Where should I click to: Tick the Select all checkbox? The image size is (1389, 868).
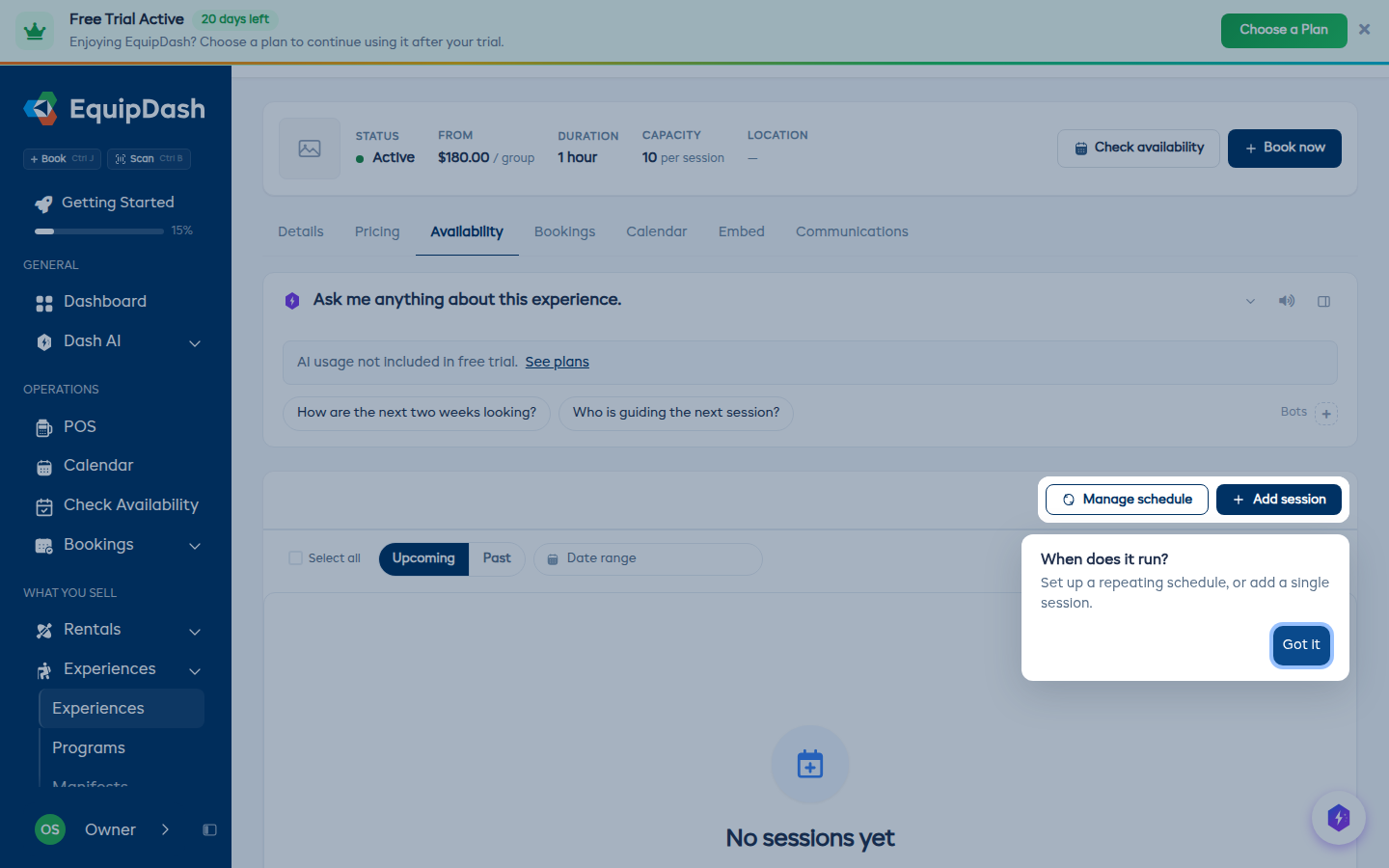295,558
